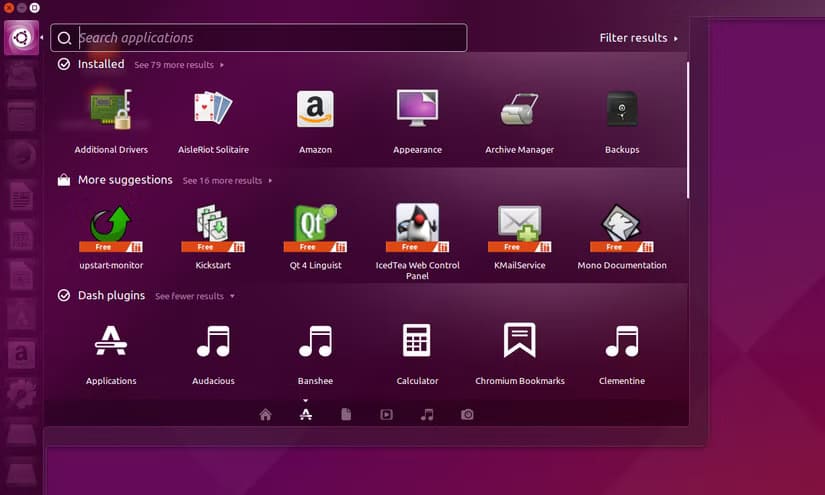Launch AisleRiot Solitaire

click(x=213, y=110)
